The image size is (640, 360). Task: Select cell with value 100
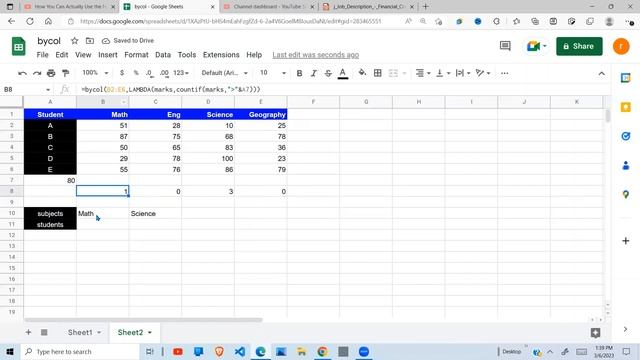[x=208, y=158]
